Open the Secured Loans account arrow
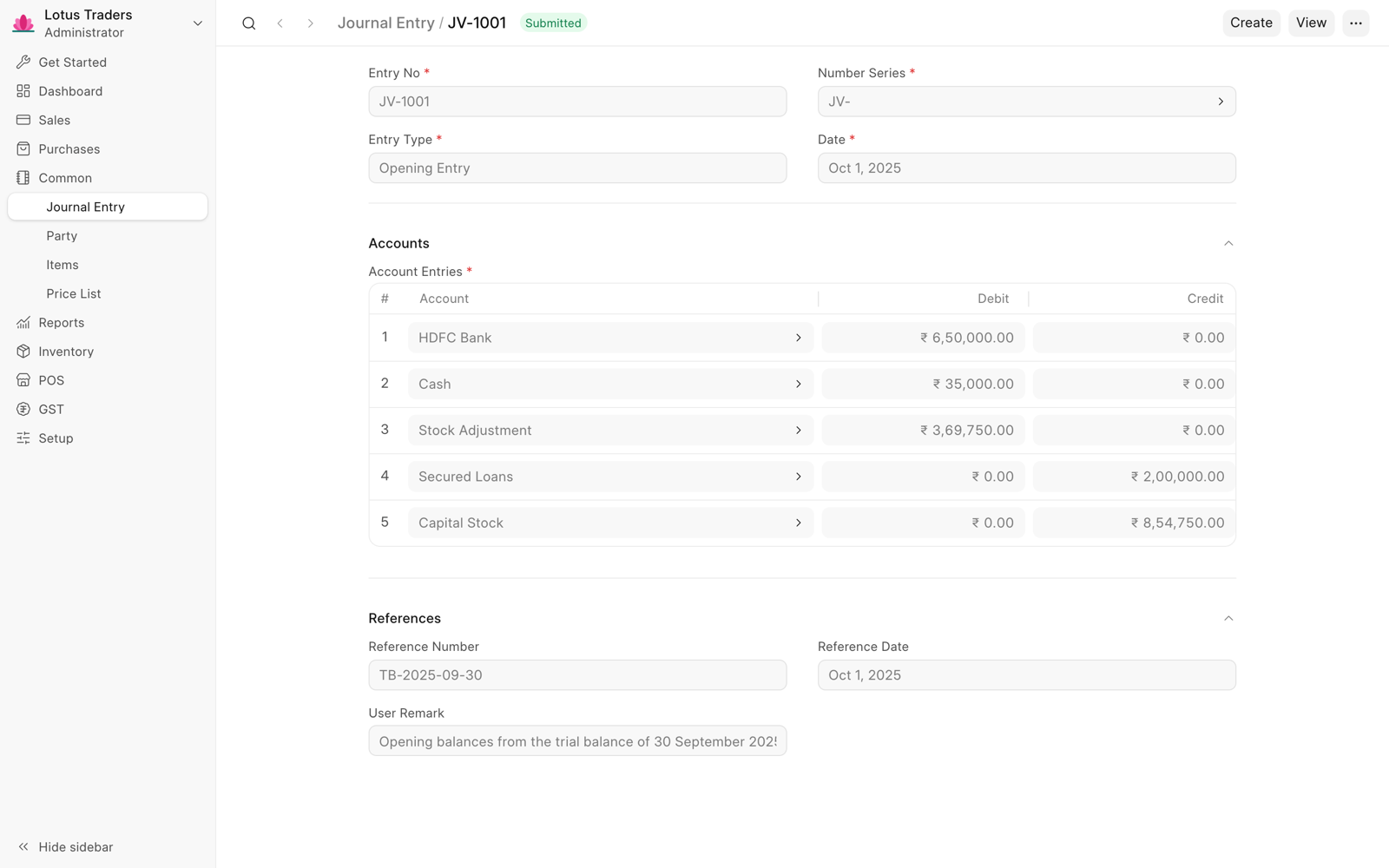 pos(799,477)
